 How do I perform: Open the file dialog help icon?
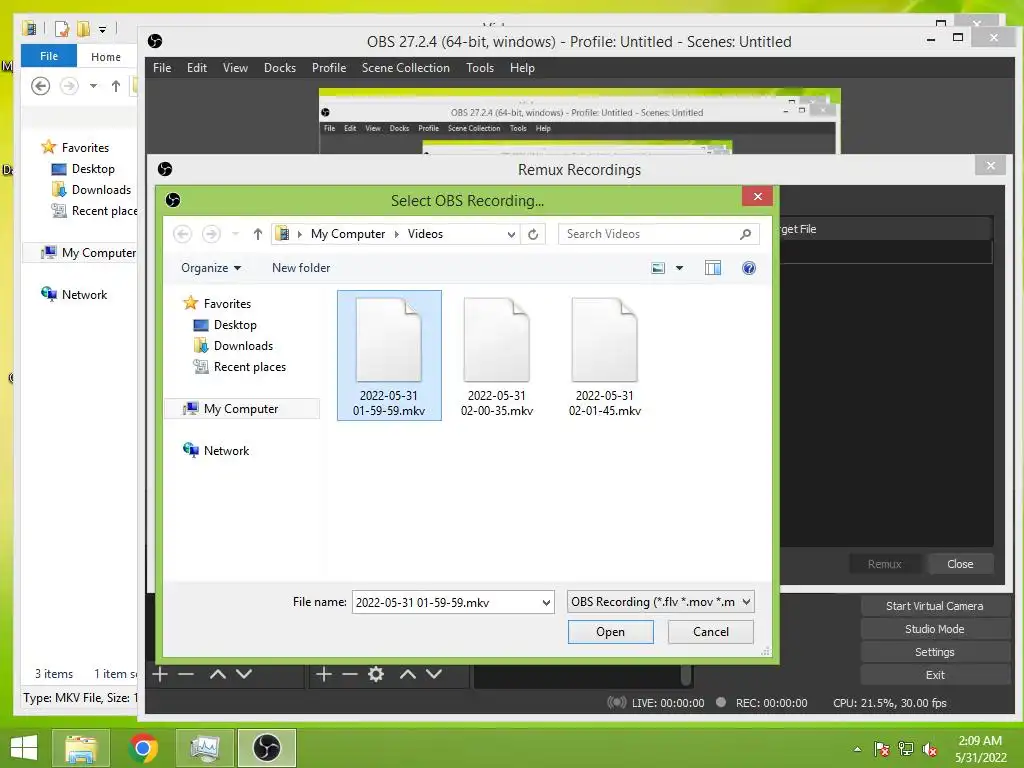click(x=748, y=268)
